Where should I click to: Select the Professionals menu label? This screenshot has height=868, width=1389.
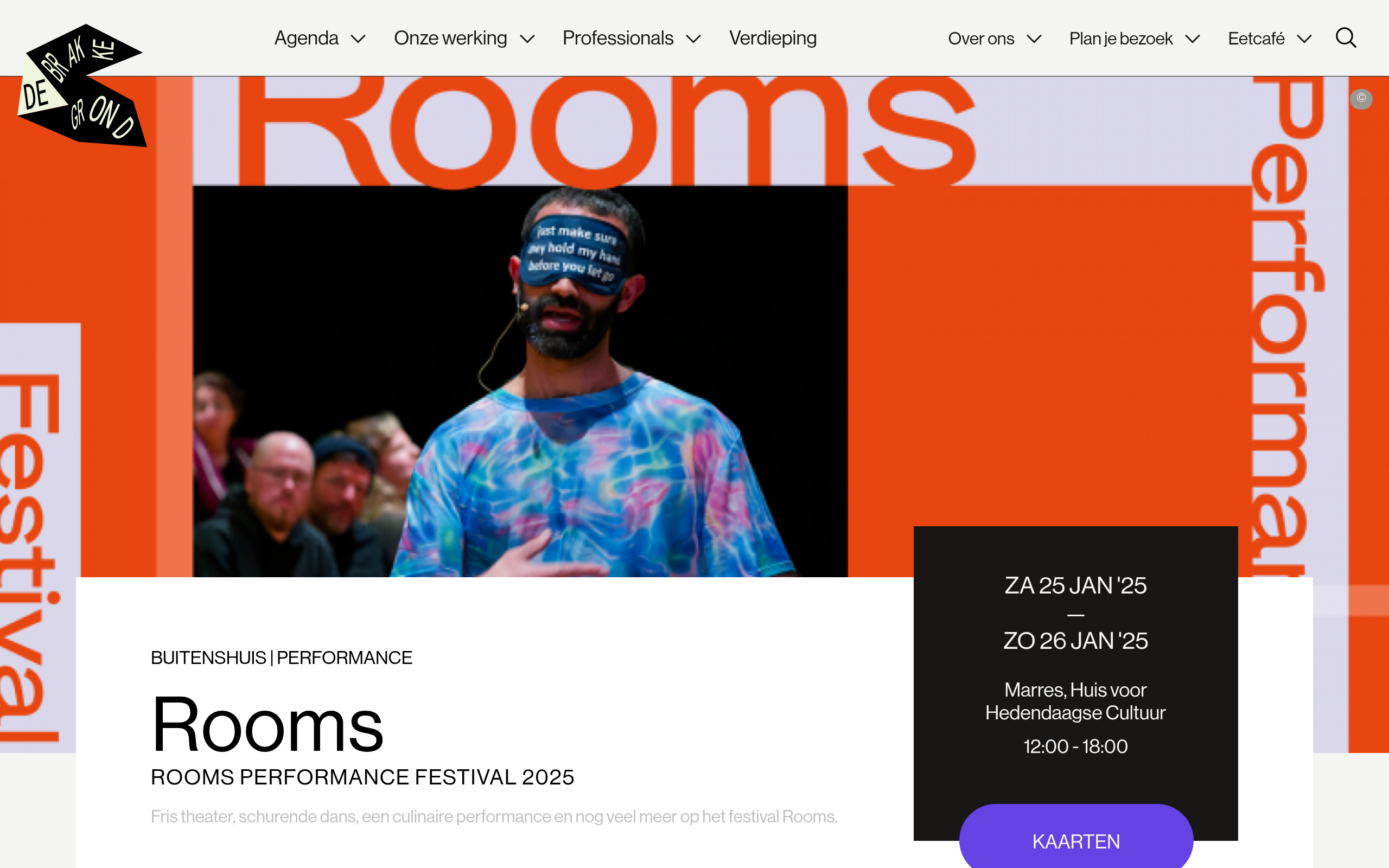click(617, 38)
